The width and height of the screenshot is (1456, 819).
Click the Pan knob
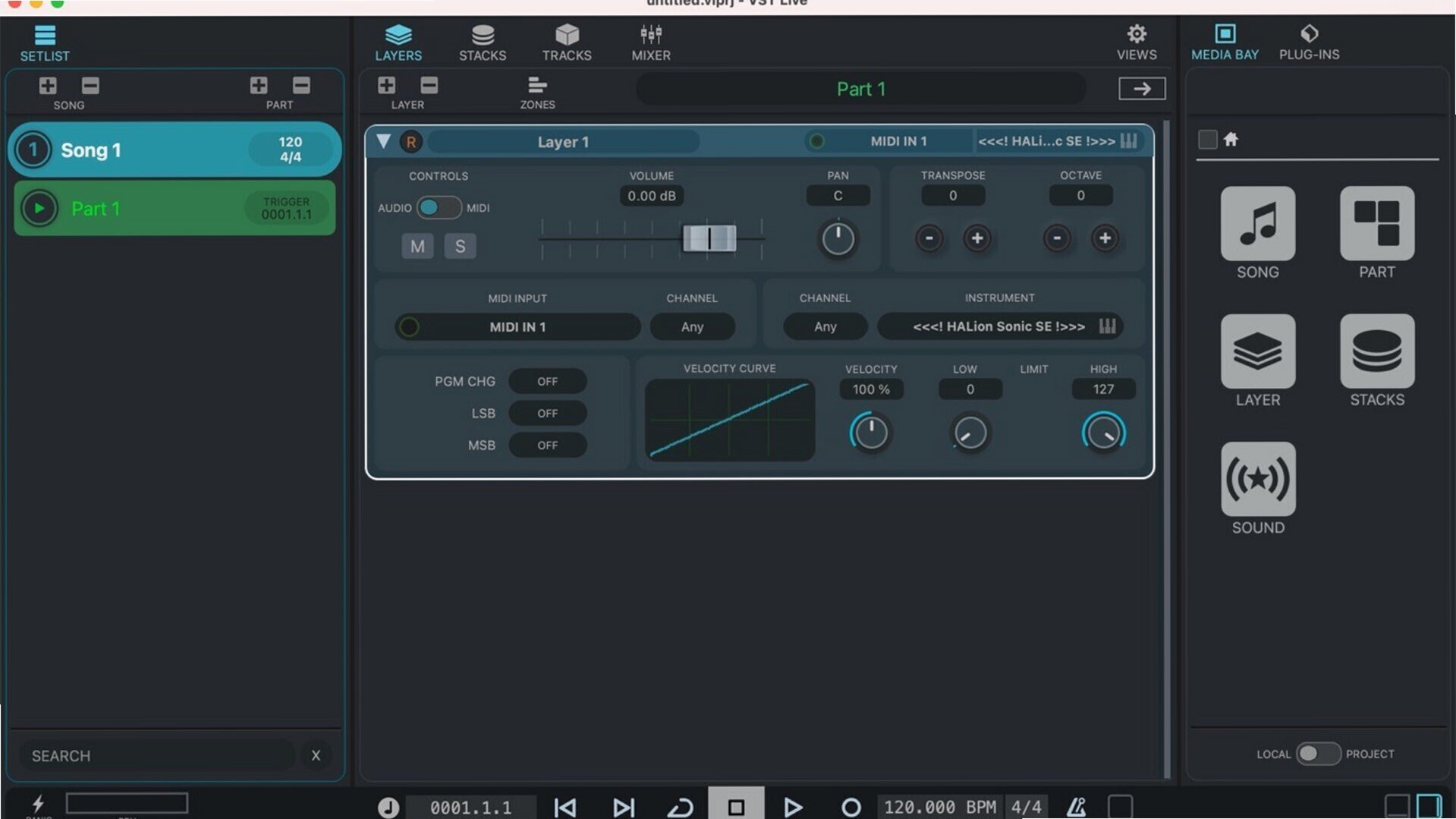click(x=838, y=239)
